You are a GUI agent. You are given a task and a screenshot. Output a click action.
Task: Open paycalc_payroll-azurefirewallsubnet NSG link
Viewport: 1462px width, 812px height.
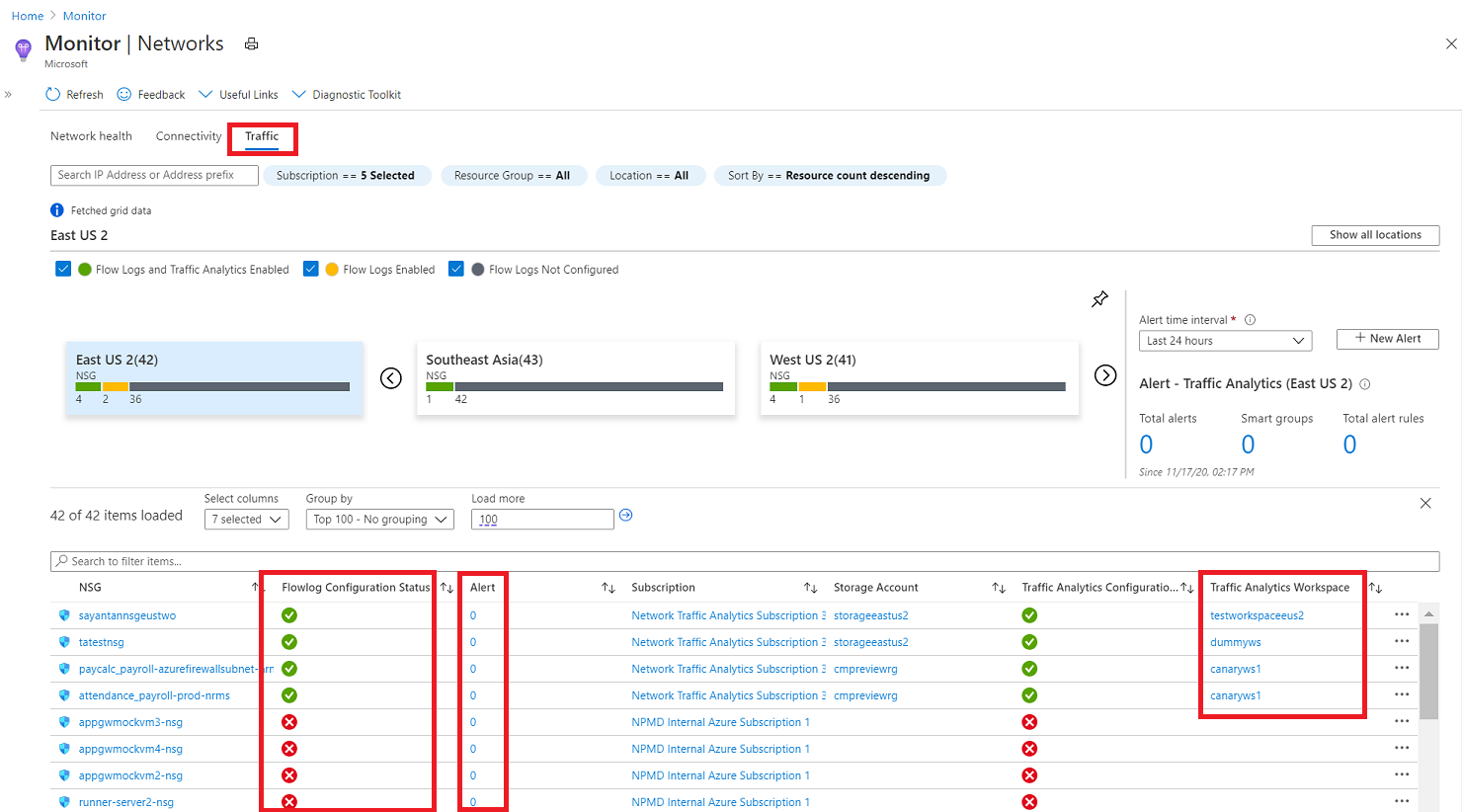(176, 669)
